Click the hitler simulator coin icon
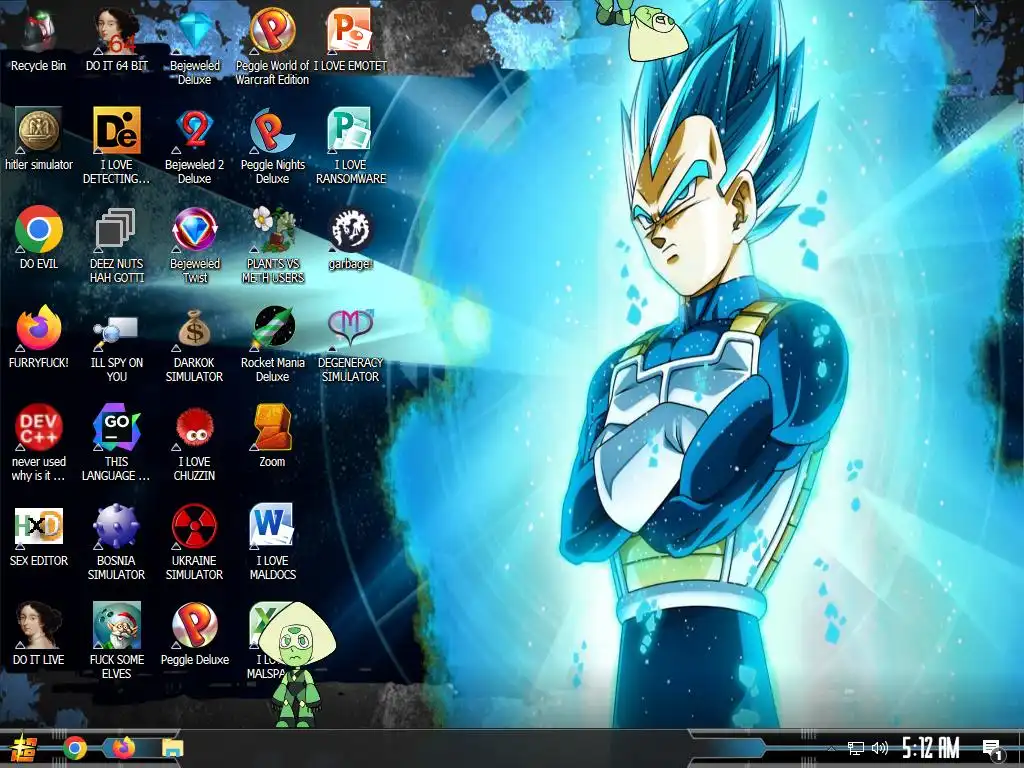Viewport: 1024px width, 768px height. pyautogui.click(x=39, y=131)
